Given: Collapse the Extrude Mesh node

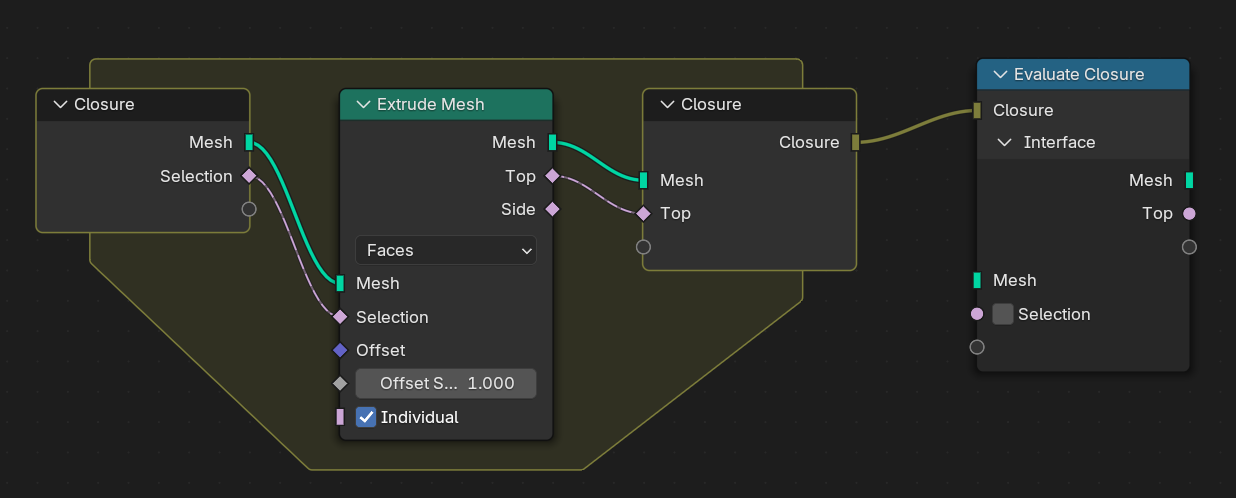Looking at the screenshot, I should pos(362,104).
